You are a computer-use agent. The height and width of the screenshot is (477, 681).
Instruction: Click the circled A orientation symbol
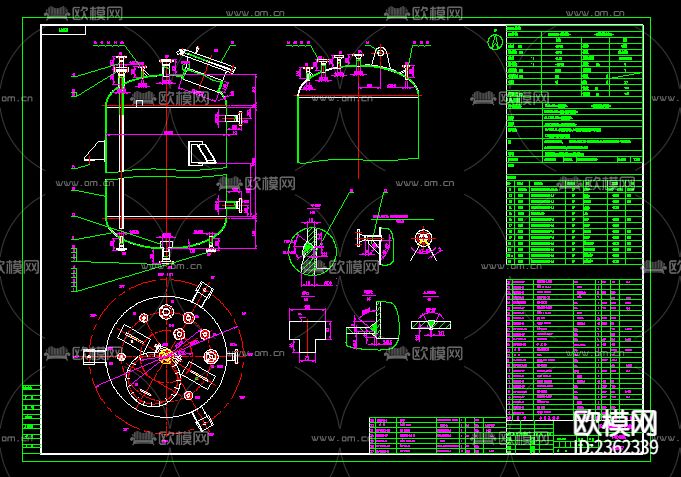coord(495,41)
